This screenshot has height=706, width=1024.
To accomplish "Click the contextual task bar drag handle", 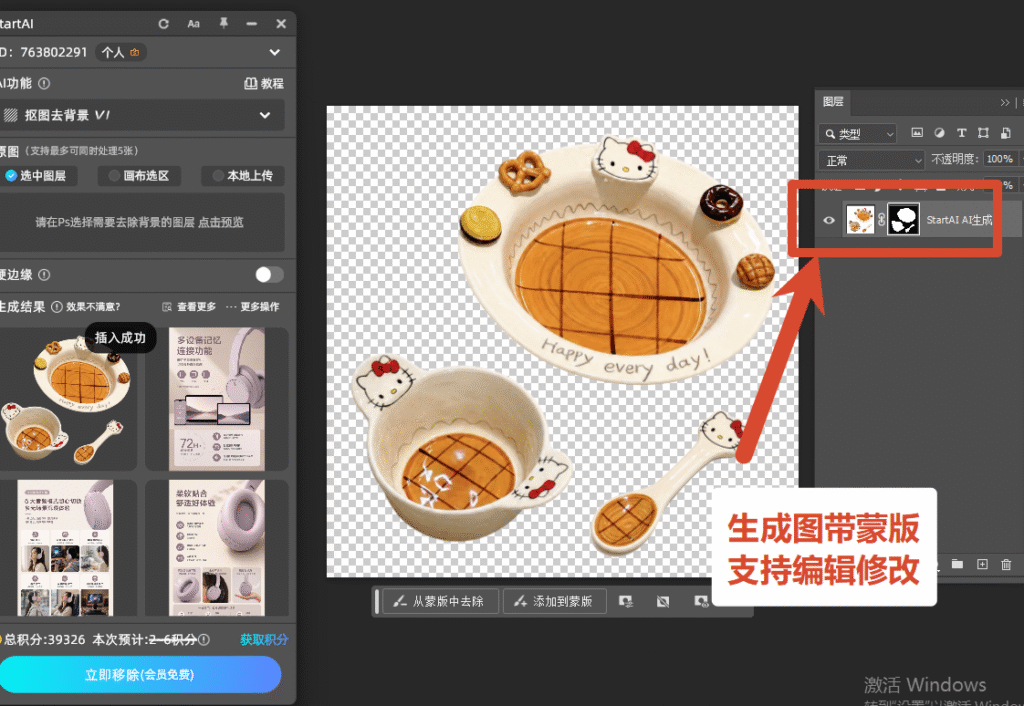I will 377,602.
